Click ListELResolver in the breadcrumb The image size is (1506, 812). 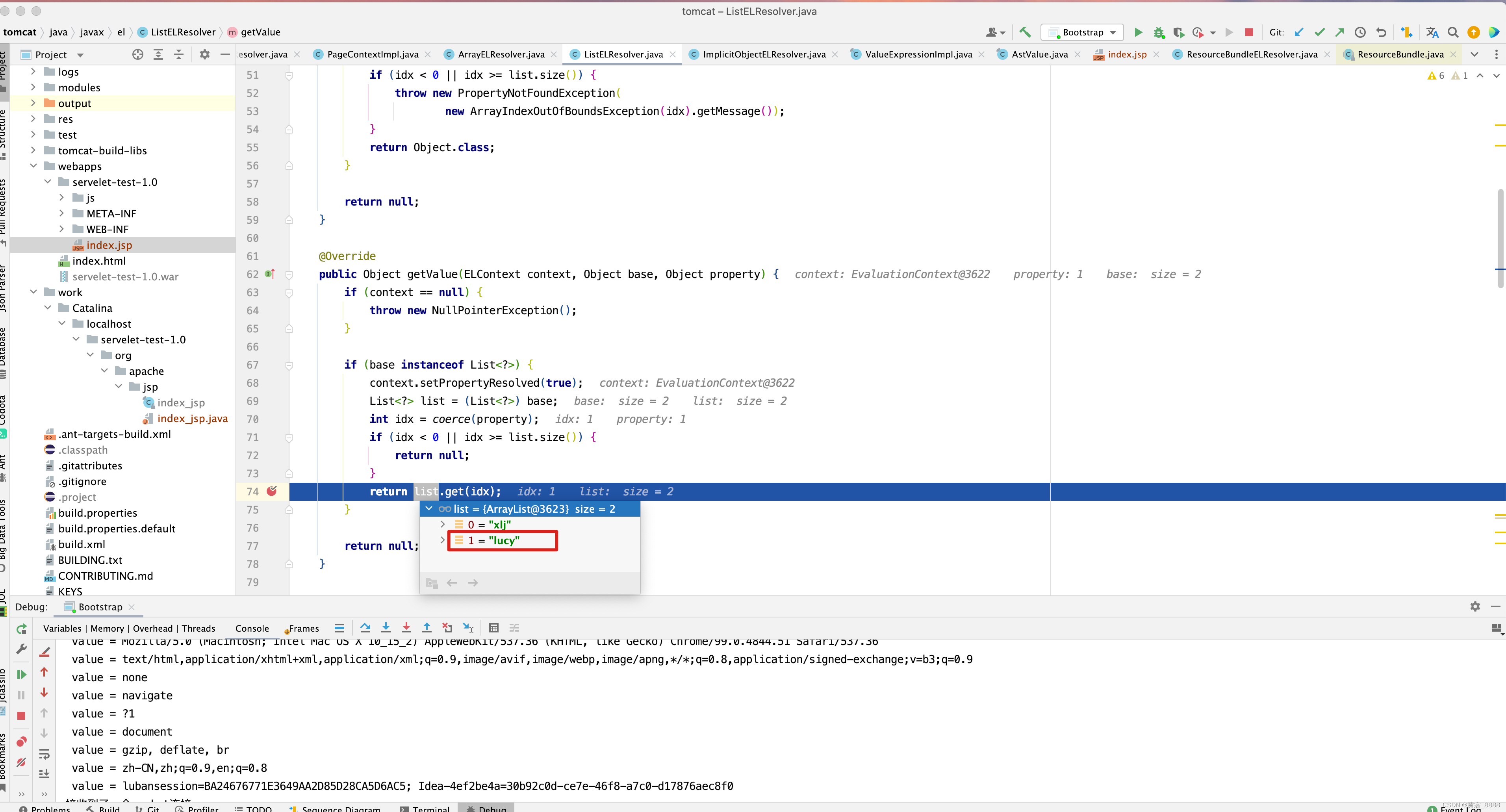(176, 32)
